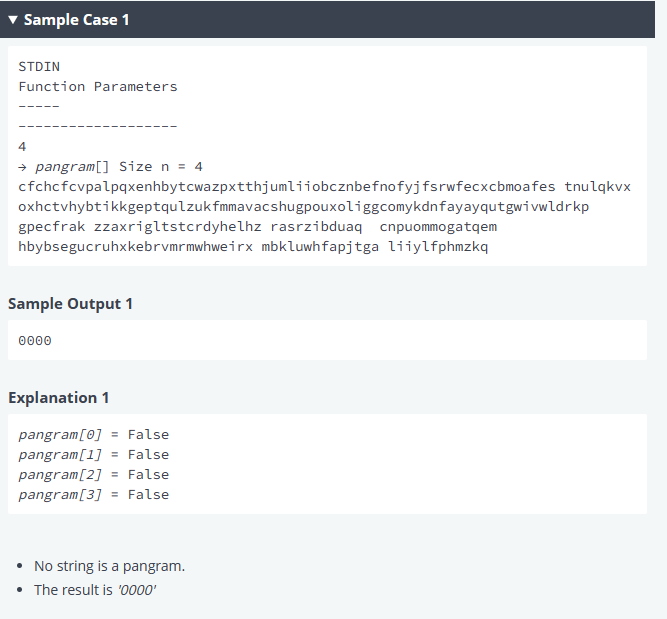This screenshot has width=667, height=619.
Task: Click the word tnulqkvx in the input
Action: tap(597, 187)
